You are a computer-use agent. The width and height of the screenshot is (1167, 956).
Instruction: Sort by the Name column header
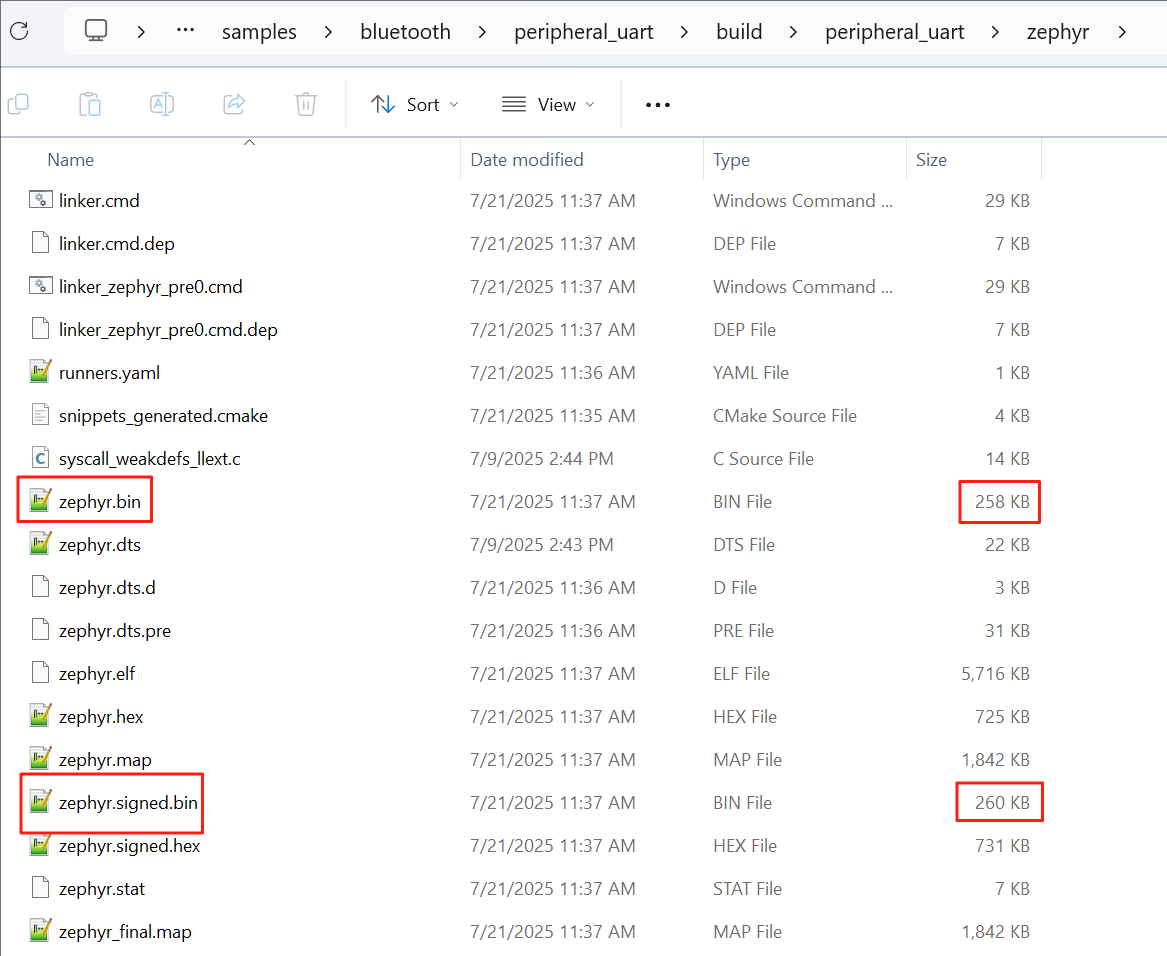pyautogui.click(x=71, y=159)
